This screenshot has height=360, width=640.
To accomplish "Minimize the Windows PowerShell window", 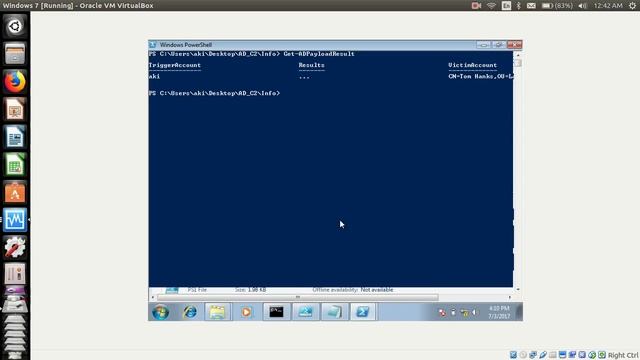I will pyautogui.click(x=484, y=45).
